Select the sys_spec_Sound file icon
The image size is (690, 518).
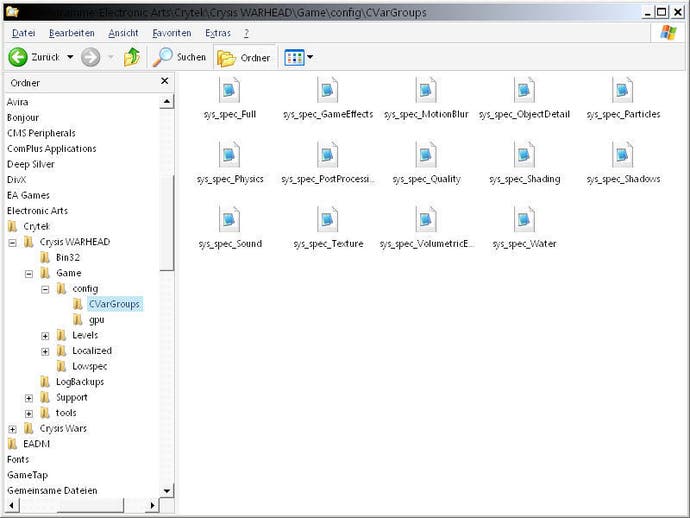pos(229,219)
